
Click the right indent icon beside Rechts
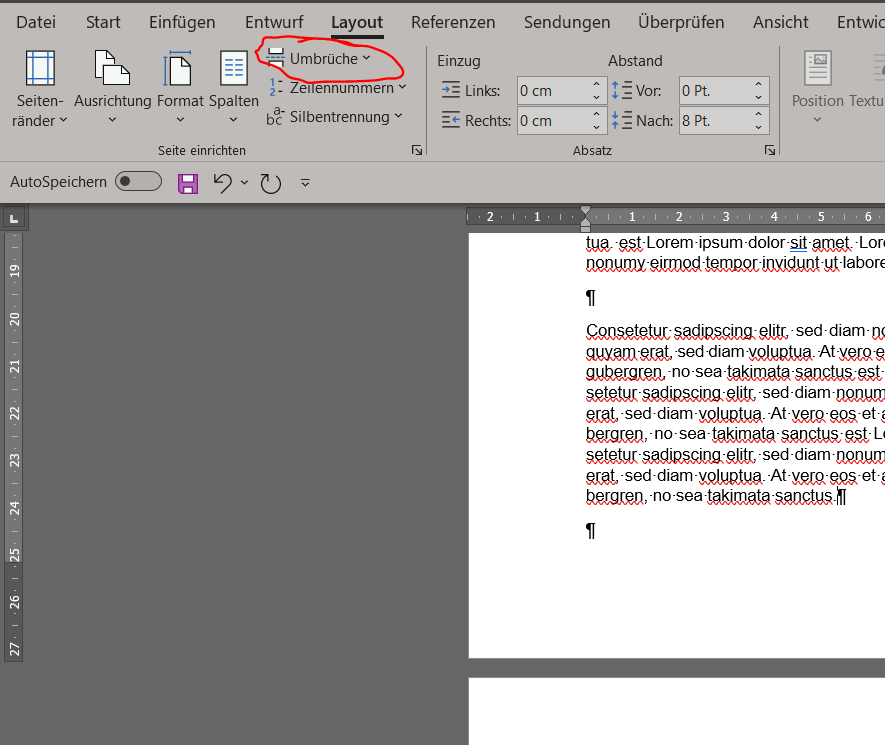tap(450, 120)
